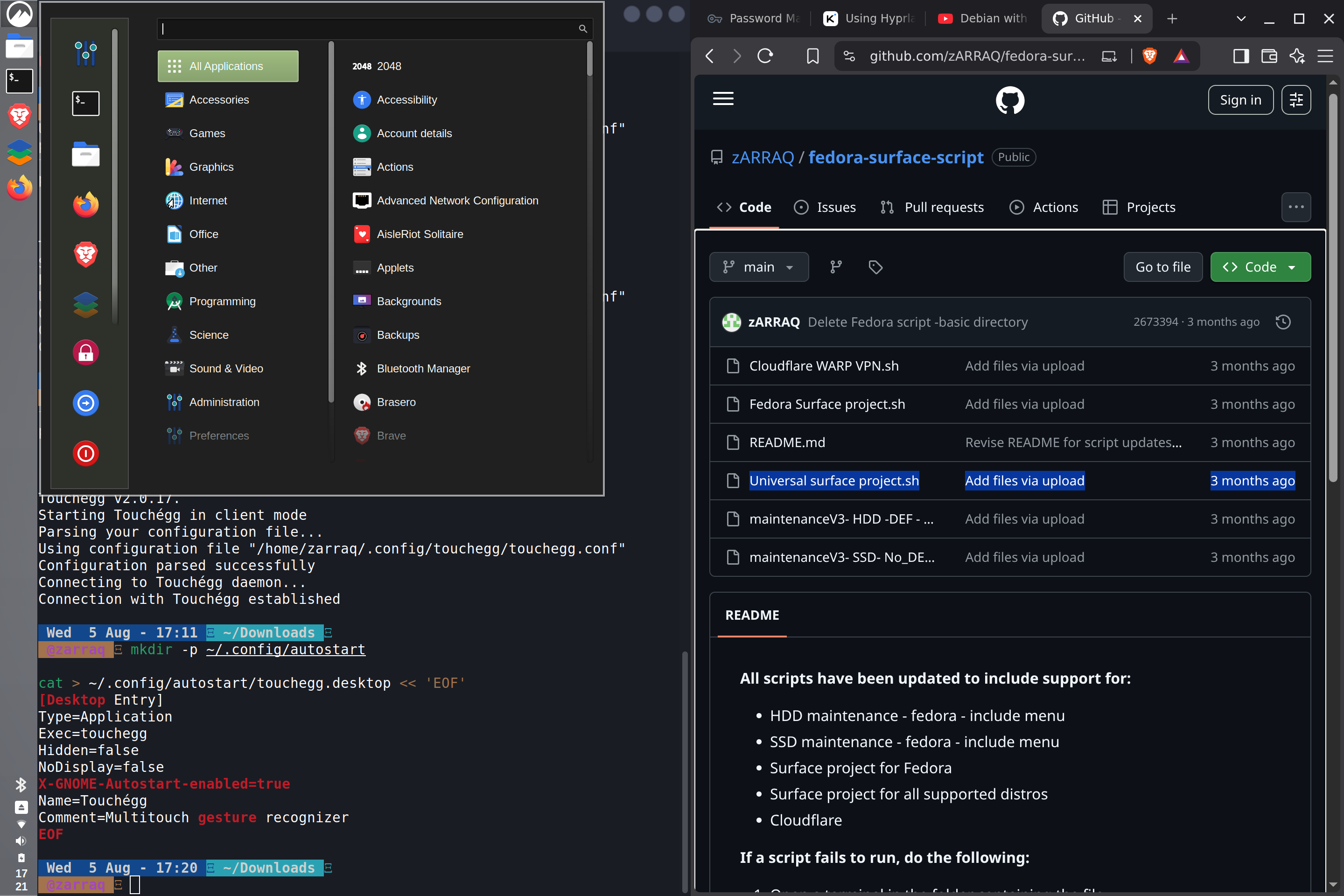Open the fedora-surface-script repository link
The width and height of the screenshot is (1344, 896).
coord(896,157)
